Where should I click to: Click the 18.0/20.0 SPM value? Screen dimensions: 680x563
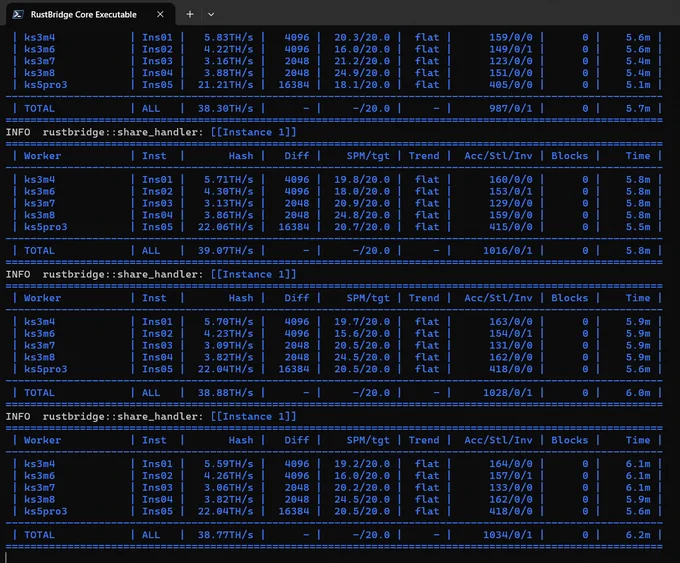tap(362, 191)
